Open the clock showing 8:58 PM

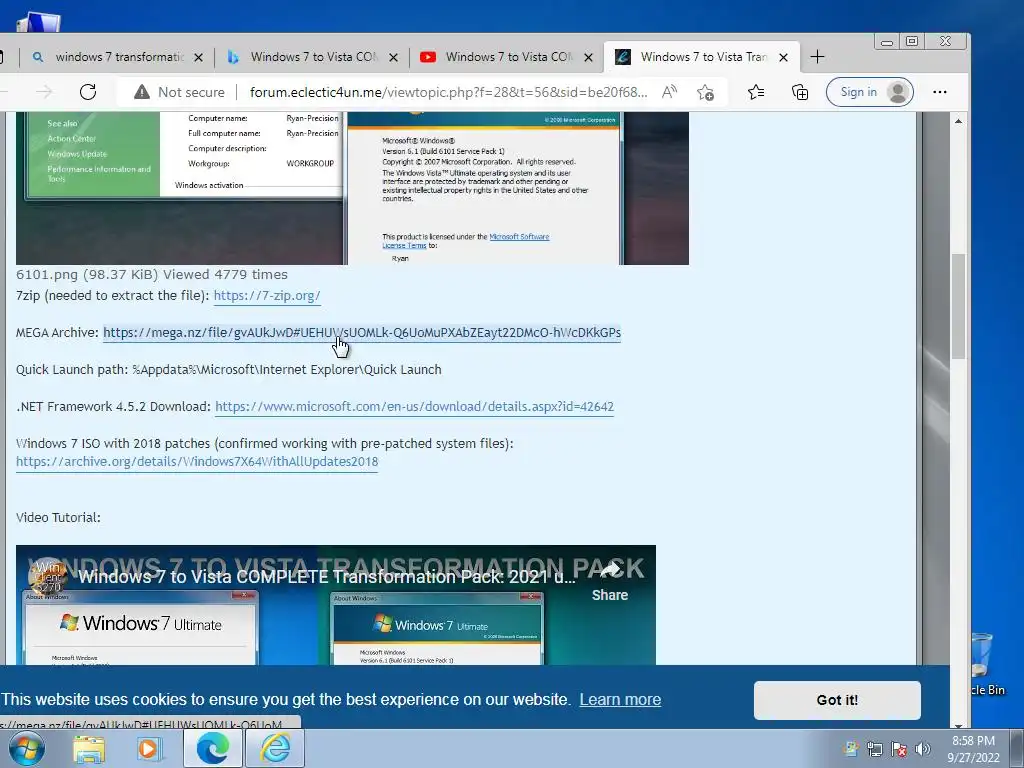tap(973, 749)
